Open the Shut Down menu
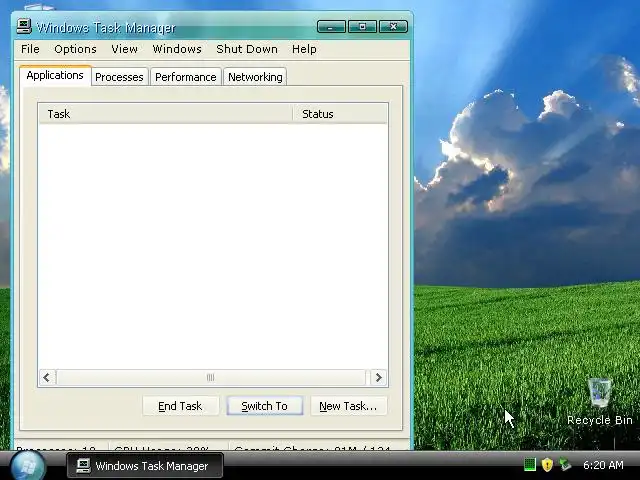 coord(247,49)
